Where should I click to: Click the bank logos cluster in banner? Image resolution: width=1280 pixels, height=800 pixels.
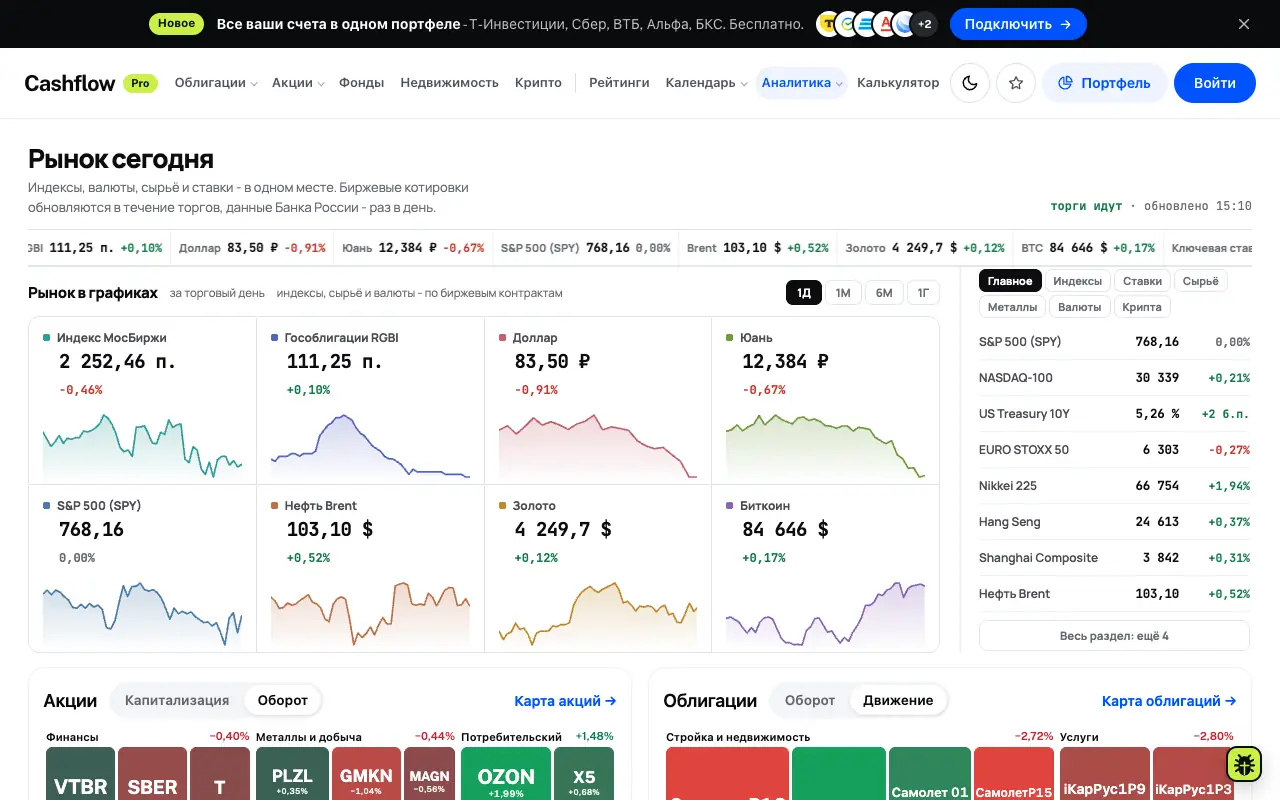(x=877, y=24)
